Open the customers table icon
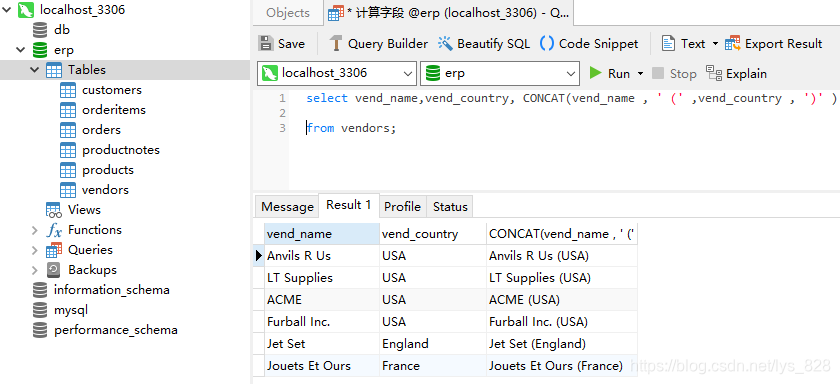840x384 pixels. tap(68, 90)
